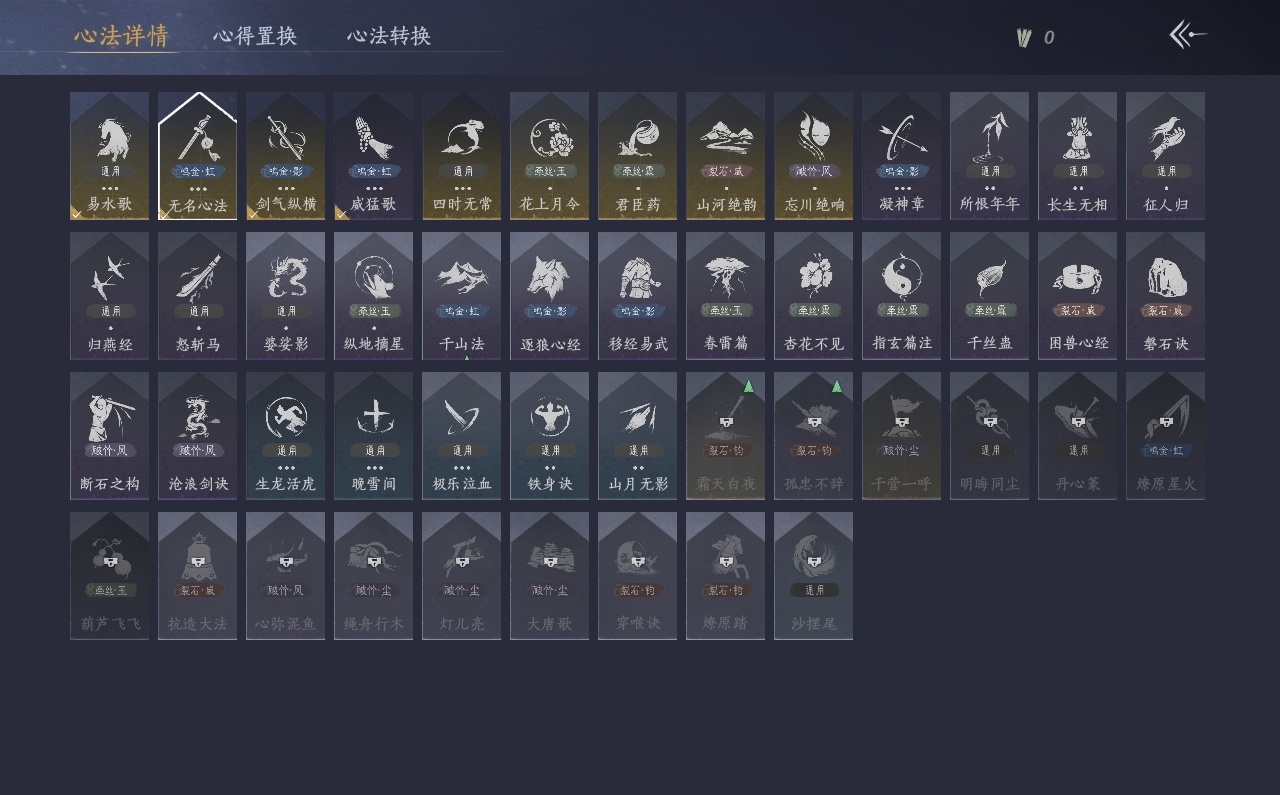The image size is (1280, 795).
Task: Open the 心法详情 tab
Action: click(121, 36)
